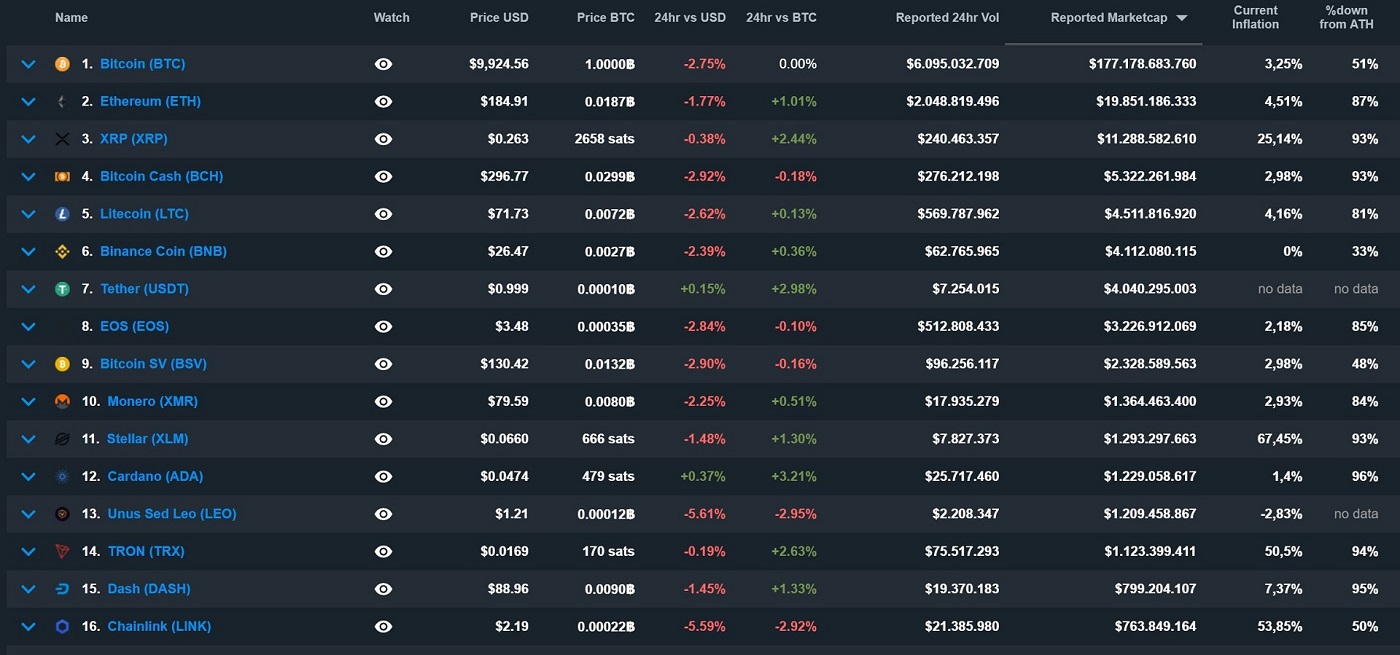Toggle watch eye for Bitcoin SV
This screenshot has width=1400, height=655.
click(x=383, y=364)
